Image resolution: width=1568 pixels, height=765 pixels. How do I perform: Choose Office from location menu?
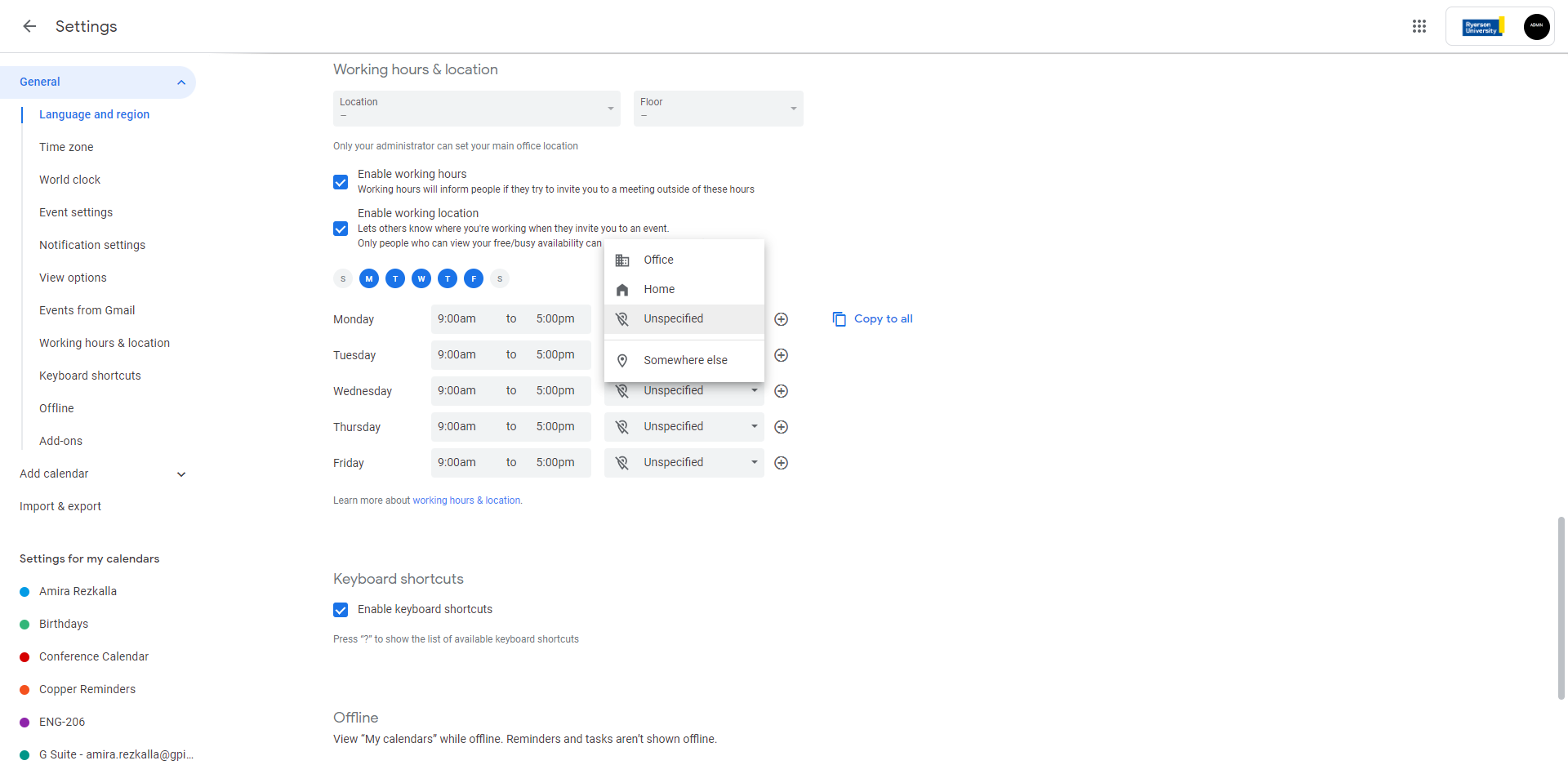pos(658,260)
